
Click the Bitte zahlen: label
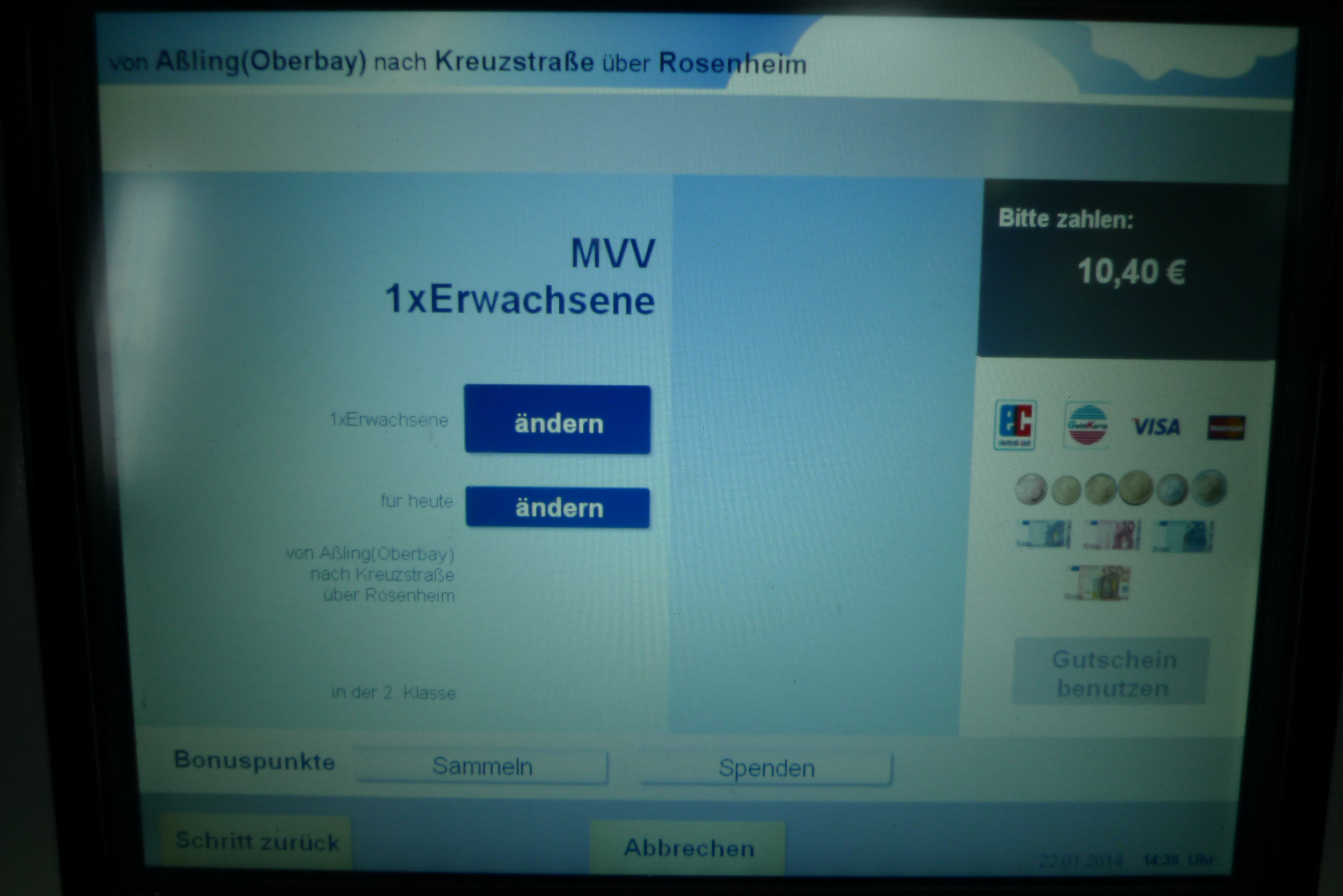[x=1065, y=219]
